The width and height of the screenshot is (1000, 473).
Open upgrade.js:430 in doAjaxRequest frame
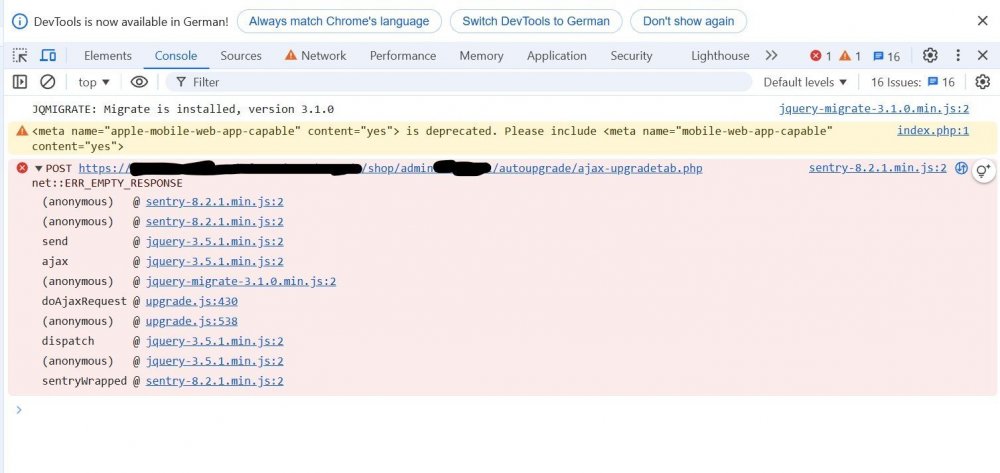click(x=191, y=301)
